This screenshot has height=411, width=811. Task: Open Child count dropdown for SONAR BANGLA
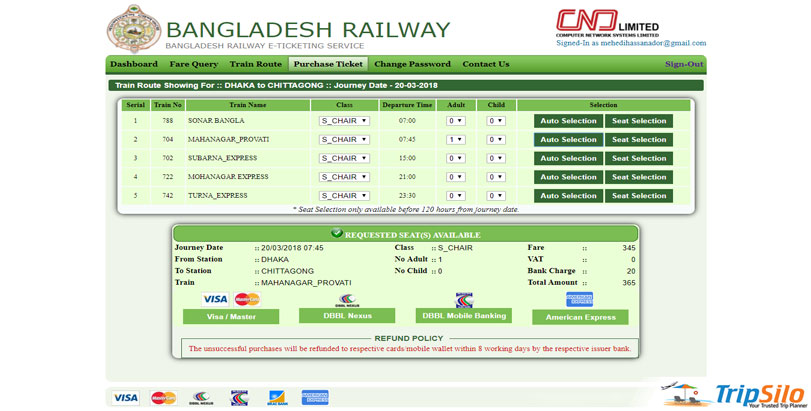pos(496,121)
